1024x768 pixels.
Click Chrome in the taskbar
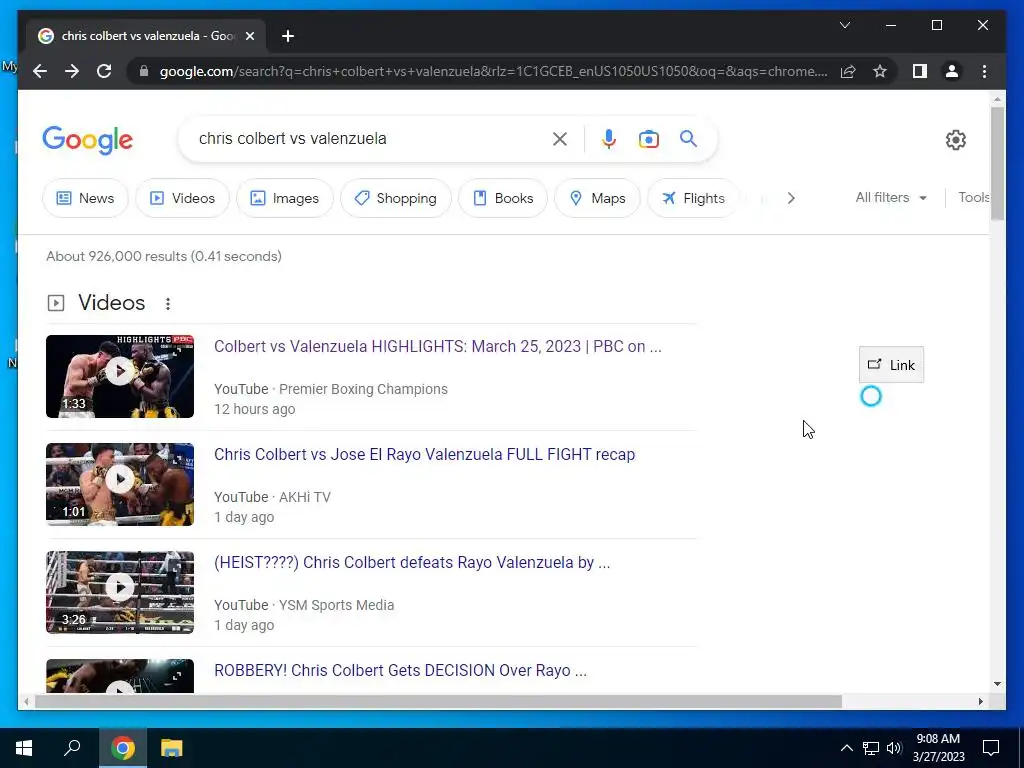(x=123, y=748)
